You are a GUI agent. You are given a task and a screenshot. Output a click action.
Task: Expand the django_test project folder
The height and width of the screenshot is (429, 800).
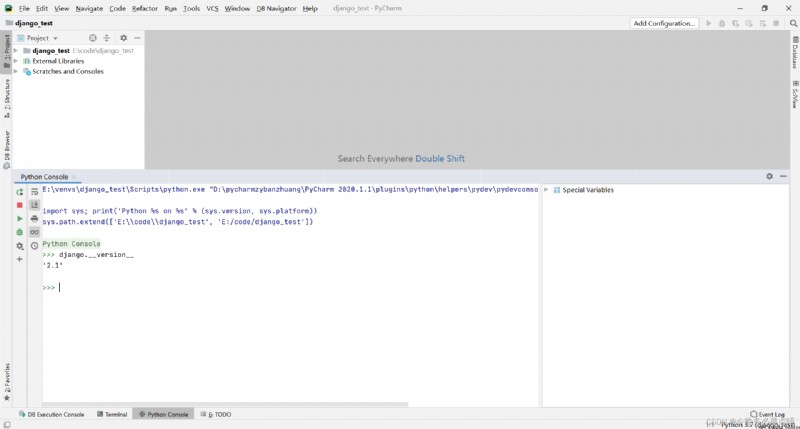click(x=16, y=51)
